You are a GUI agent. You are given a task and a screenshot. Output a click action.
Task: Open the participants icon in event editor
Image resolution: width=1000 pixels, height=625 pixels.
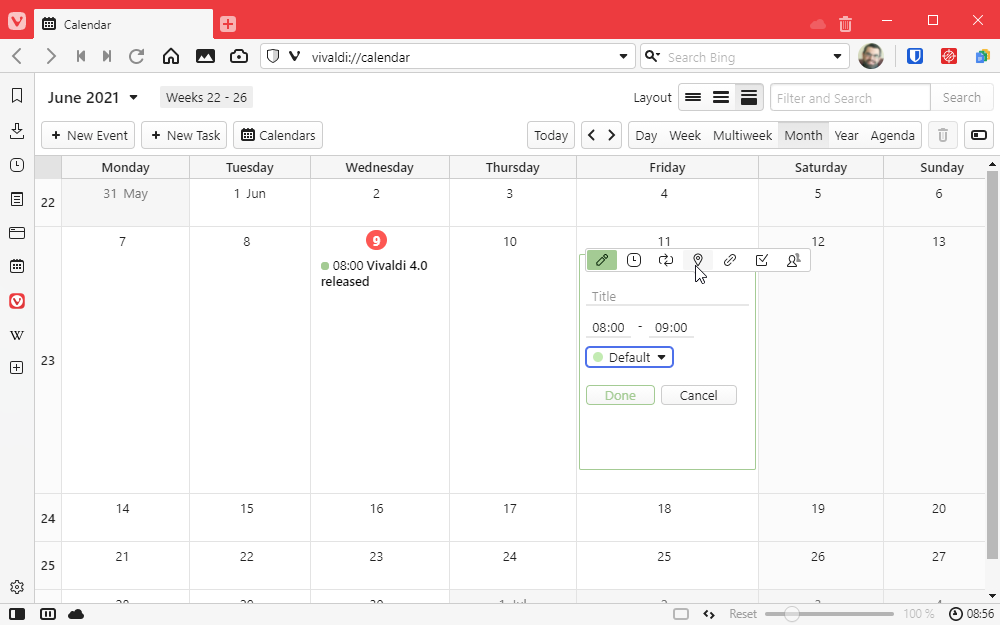click(x=793, y=260)
